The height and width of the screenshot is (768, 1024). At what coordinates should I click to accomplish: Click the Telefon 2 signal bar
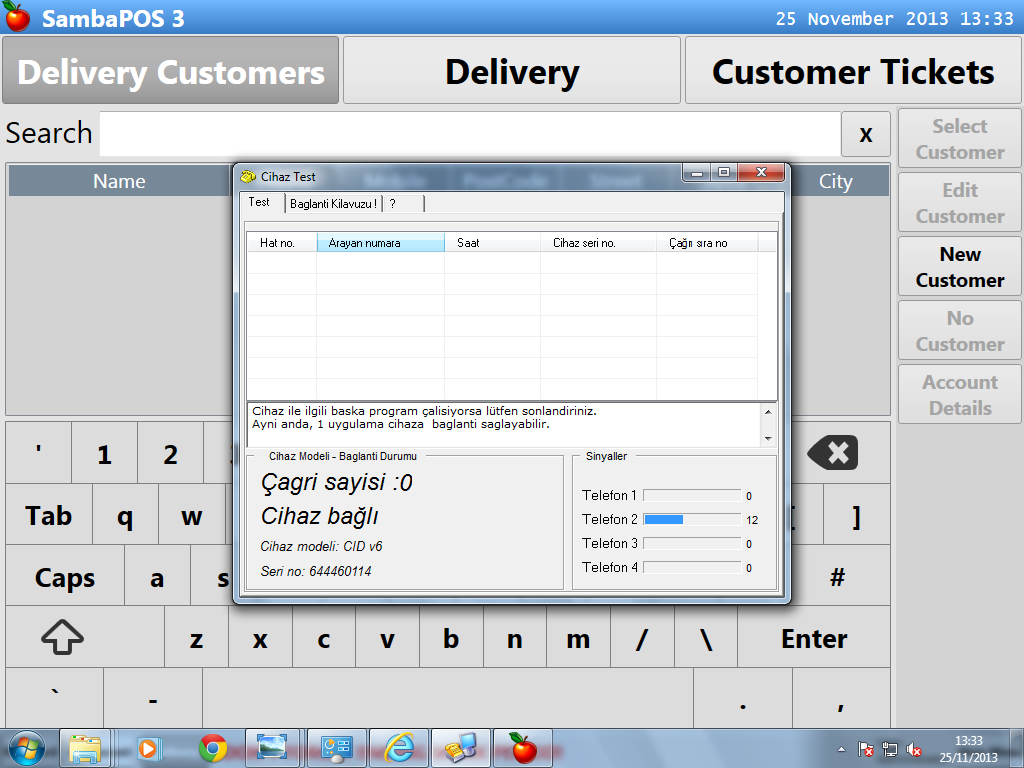691,520
